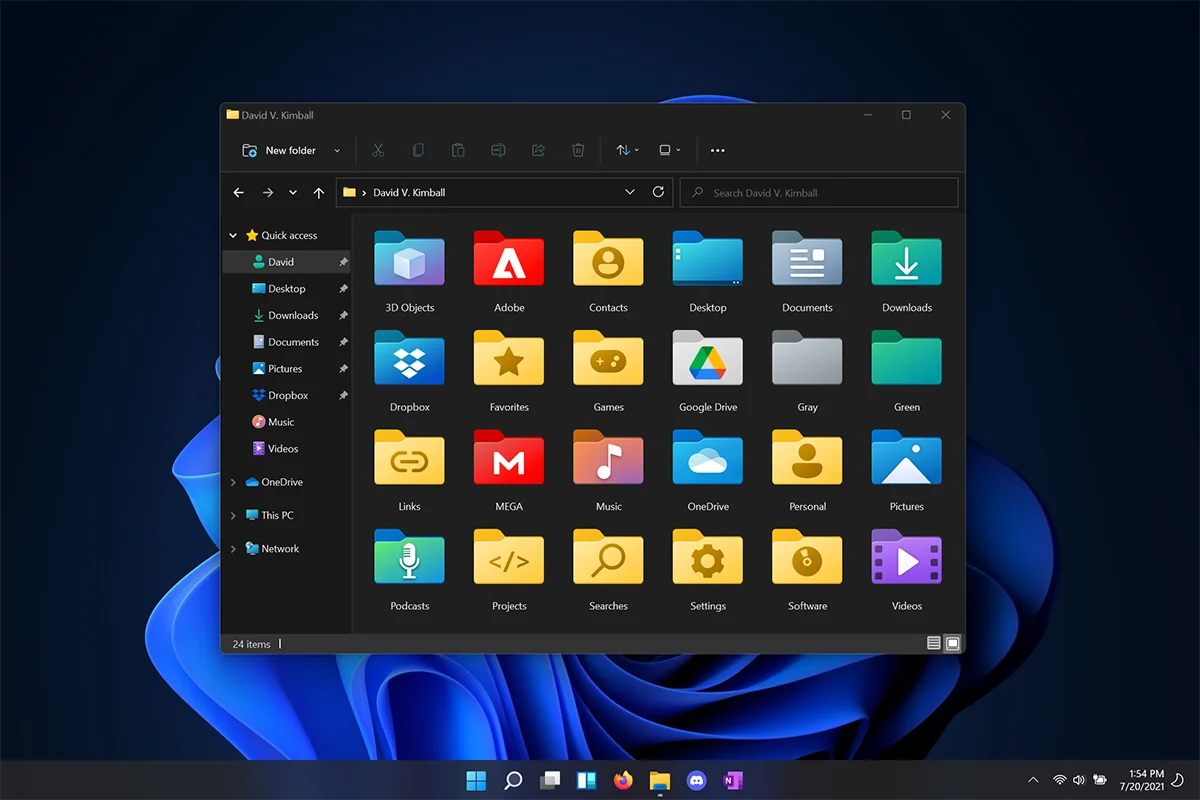Collapse the Quick access section

point(232,235)
